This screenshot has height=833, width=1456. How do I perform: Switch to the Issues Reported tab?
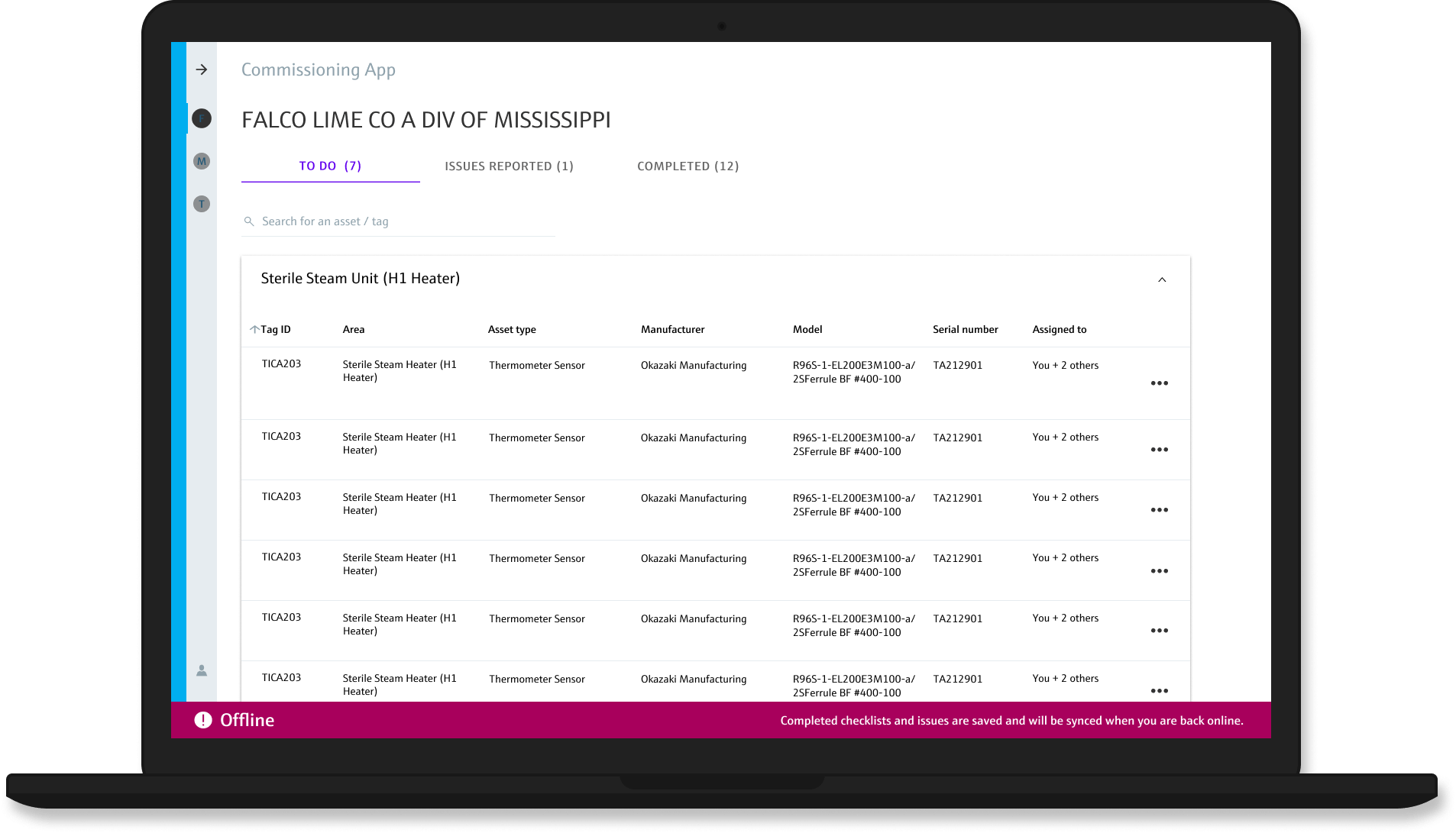pos(509,166)
